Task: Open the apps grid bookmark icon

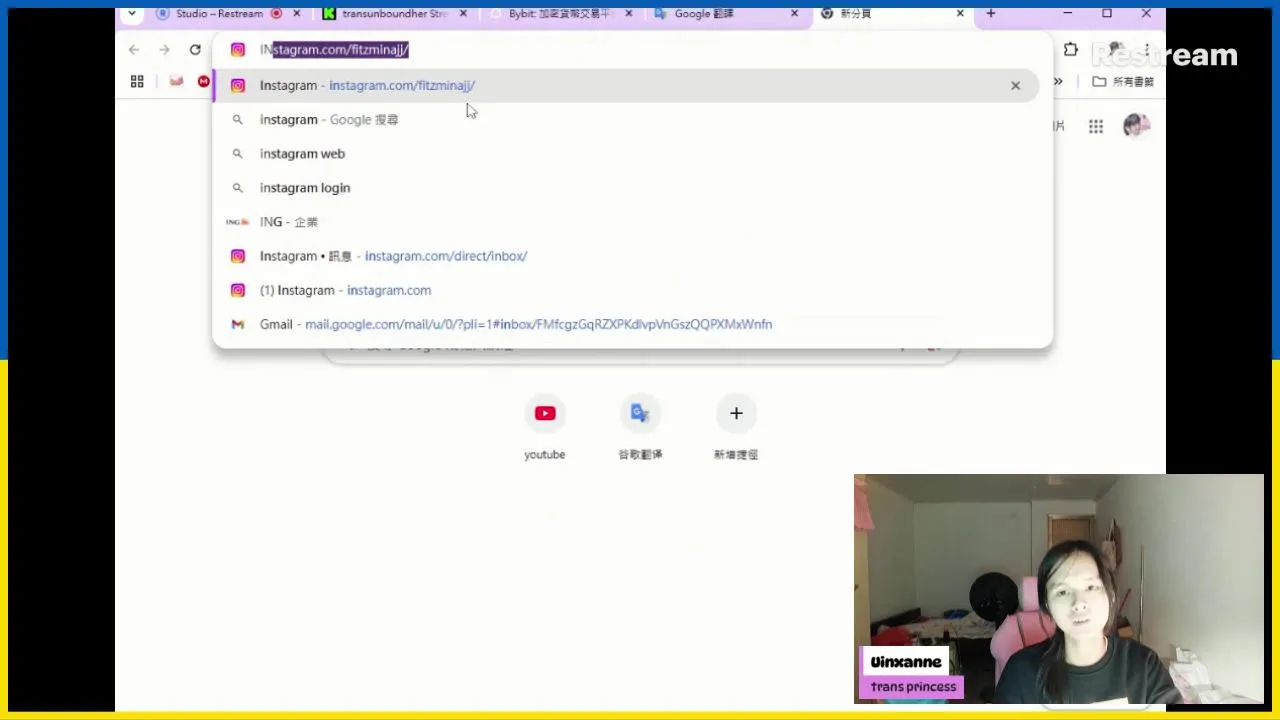Action: [137, 82]
